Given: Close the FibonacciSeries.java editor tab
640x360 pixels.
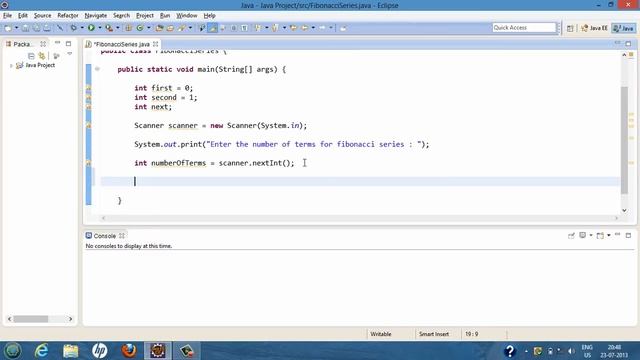Looking at the screenshot, I should (x=156, y=44).
